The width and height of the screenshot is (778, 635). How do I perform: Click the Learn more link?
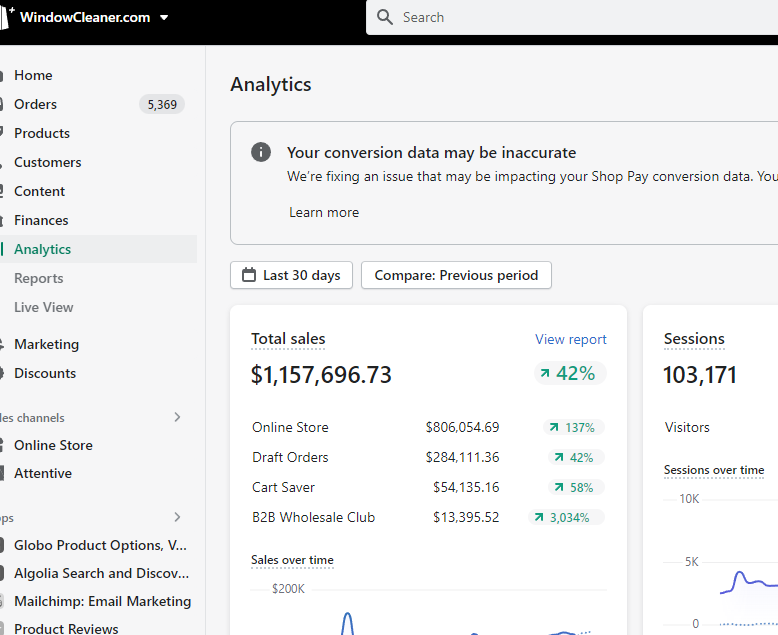coord(324,212)
